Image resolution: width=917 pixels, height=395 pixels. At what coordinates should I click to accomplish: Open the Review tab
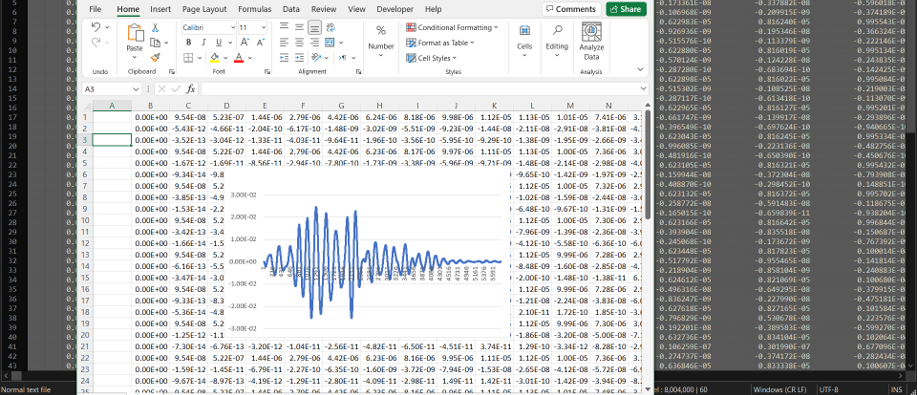[x=323, y=9]
